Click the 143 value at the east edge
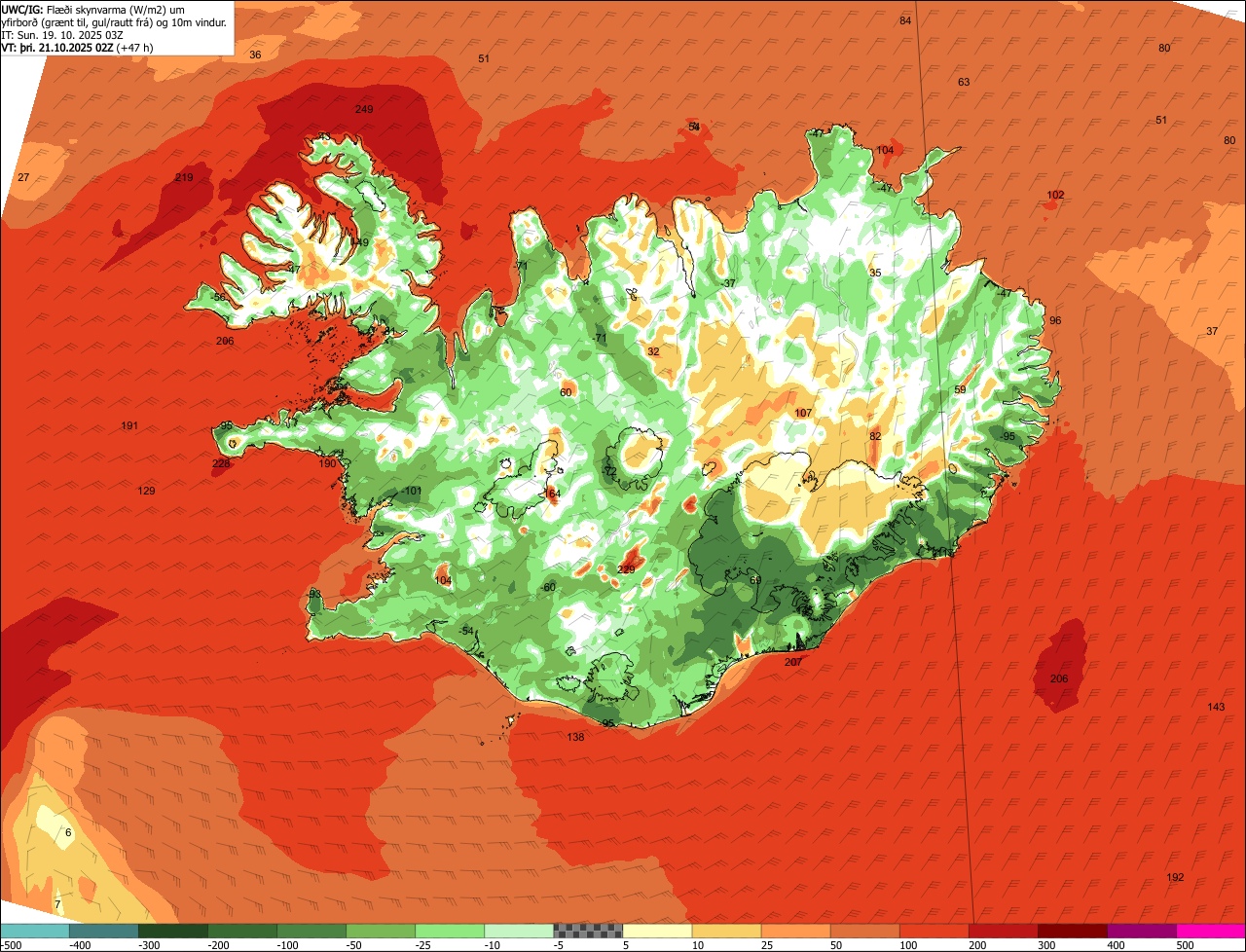 [1216, 707]
